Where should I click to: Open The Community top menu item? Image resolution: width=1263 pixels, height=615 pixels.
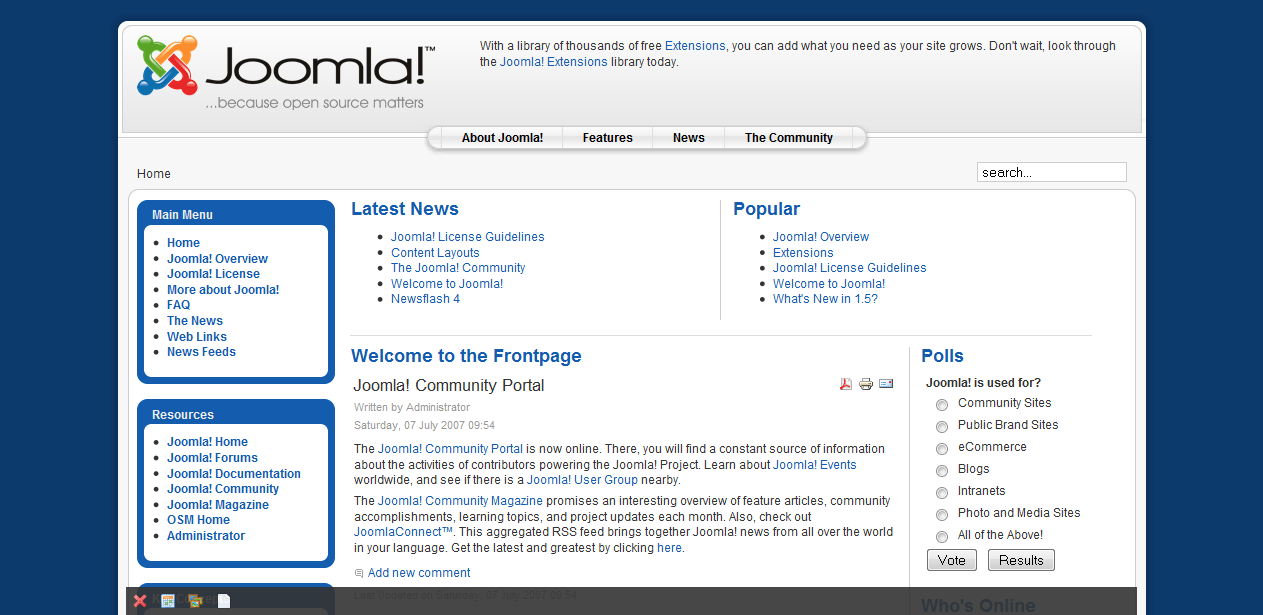tap(789, 138)
